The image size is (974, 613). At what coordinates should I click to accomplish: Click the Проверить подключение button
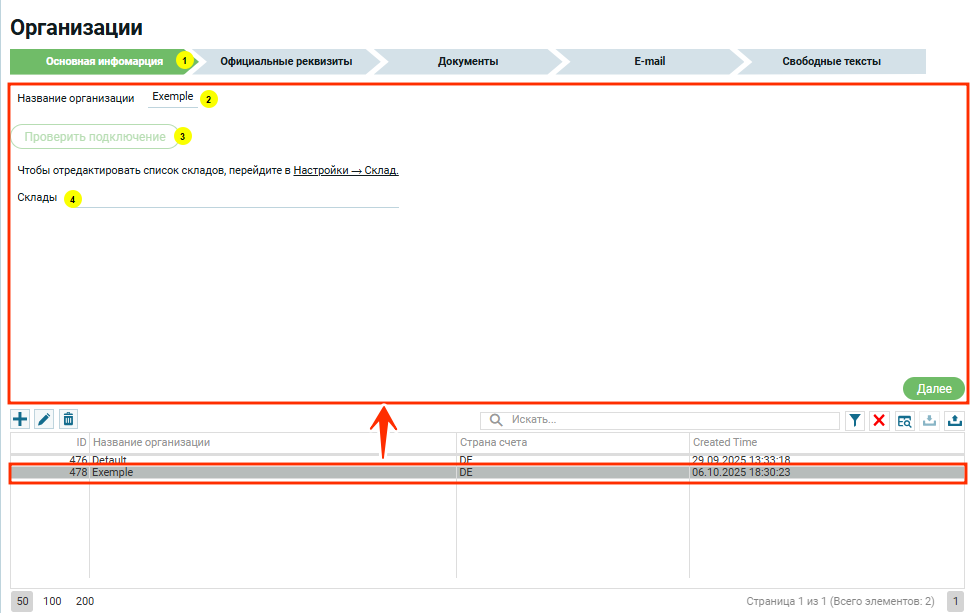coord(95,136)
